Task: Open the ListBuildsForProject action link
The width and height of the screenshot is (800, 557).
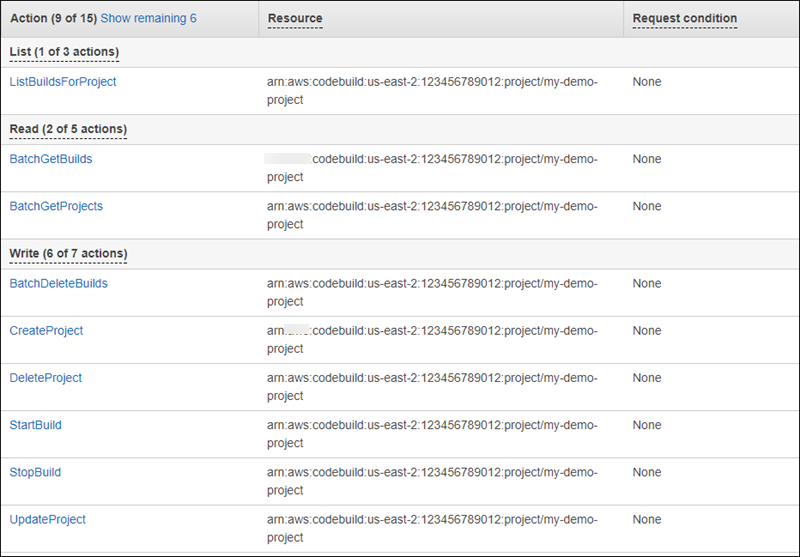Action: coord(63,82)
